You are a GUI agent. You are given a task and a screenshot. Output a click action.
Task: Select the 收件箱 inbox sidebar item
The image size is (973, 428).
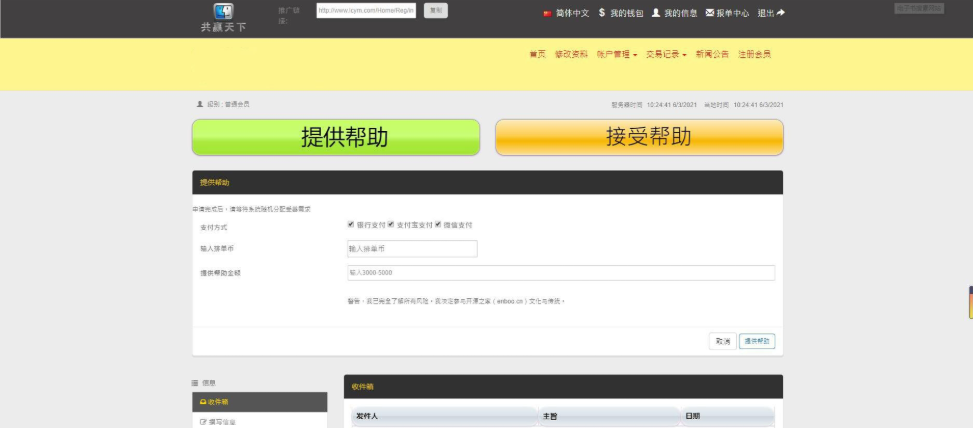pyautogui.click(x=259, y=402)
